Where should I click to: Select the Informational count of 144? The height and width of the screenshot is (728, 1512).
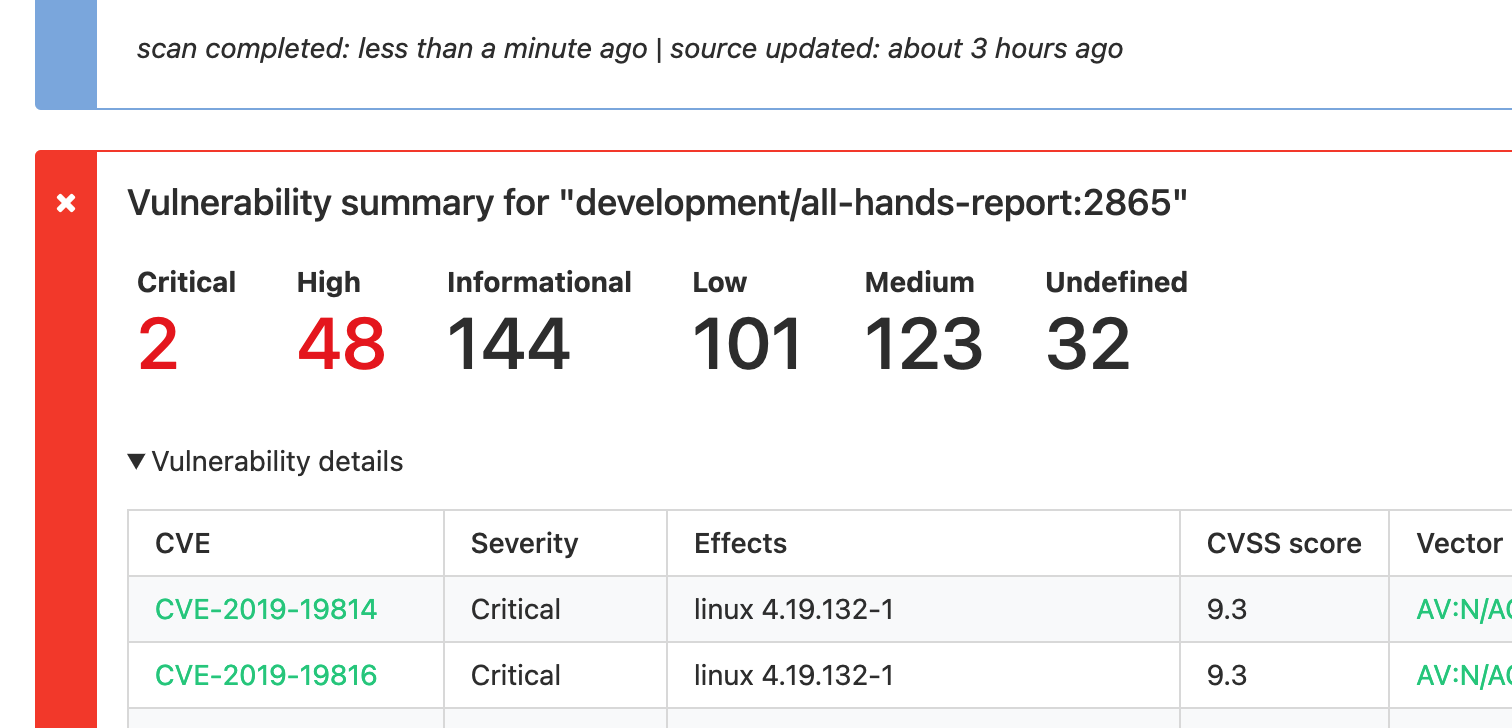coord(508,345)
